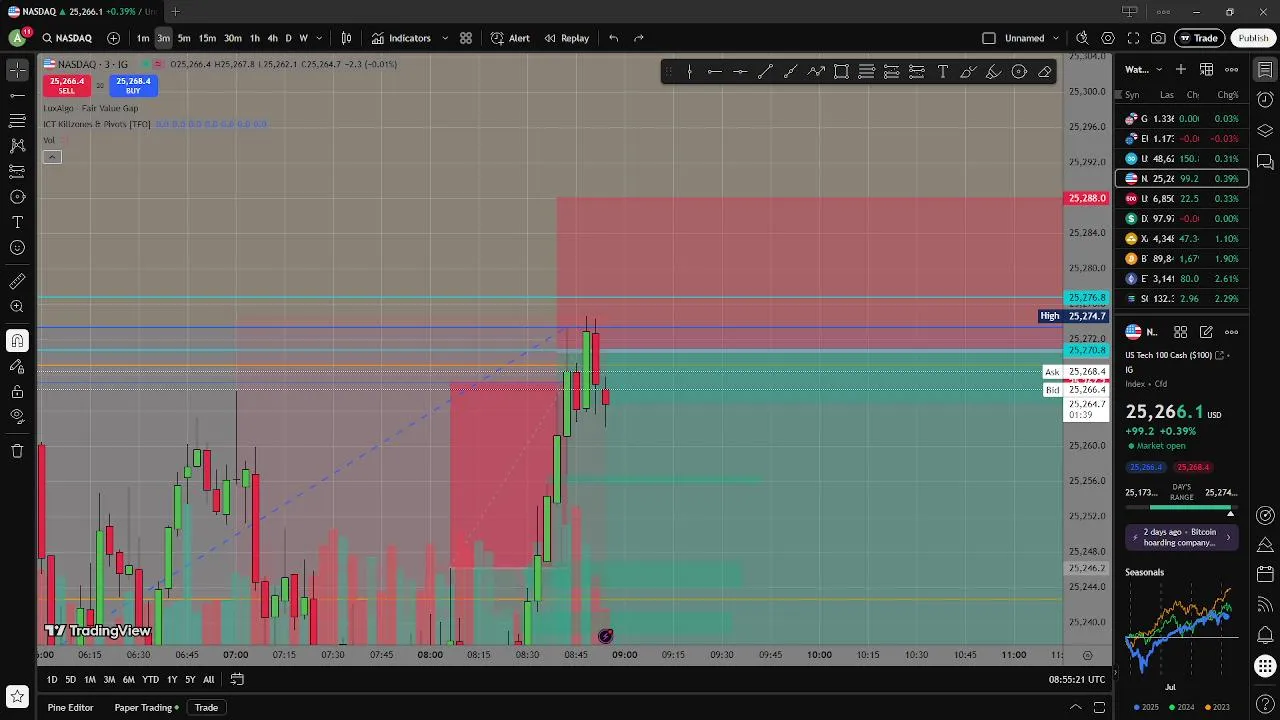Screen dimensions: 1280x720
Task: Open NASDAQ symbol search box
Action: [x=67, y=38]
